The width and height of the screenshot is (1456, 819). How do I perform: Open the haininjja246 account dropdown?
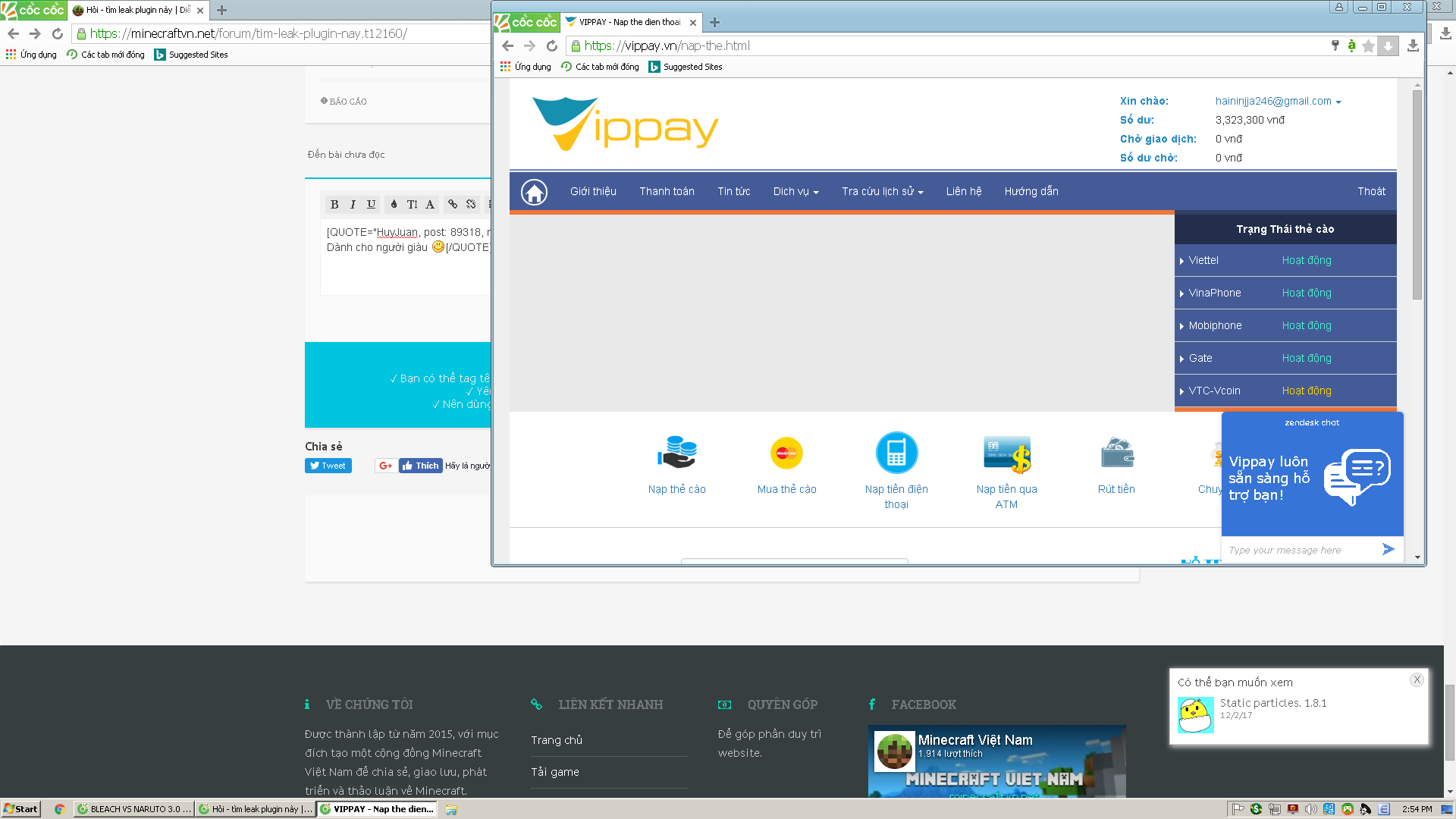click(x=1278, y=101)
